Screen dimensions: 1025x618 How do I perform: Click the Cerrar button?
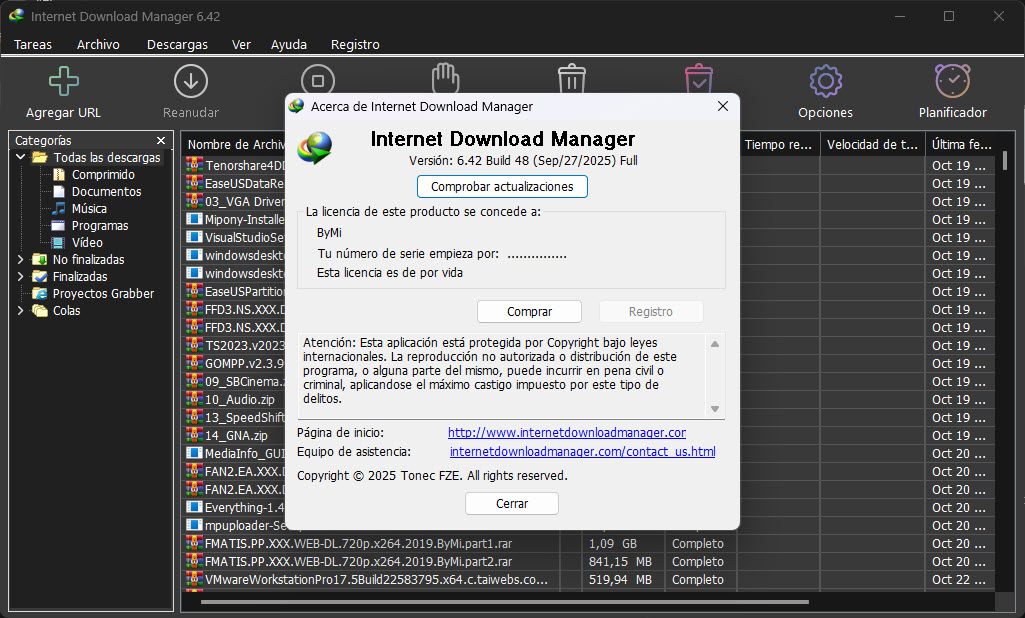click(512, 504)
